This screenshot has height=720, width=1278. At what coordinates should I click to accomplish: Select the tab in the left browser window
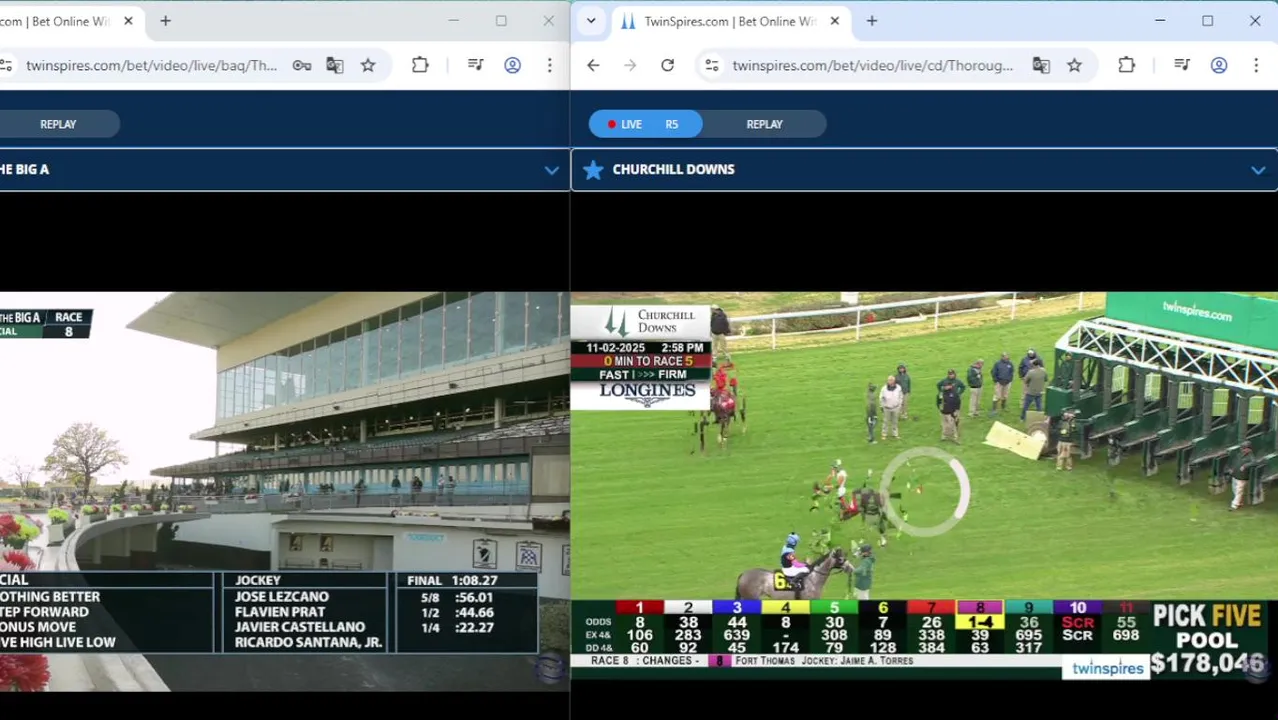click(x=70, y=21)
